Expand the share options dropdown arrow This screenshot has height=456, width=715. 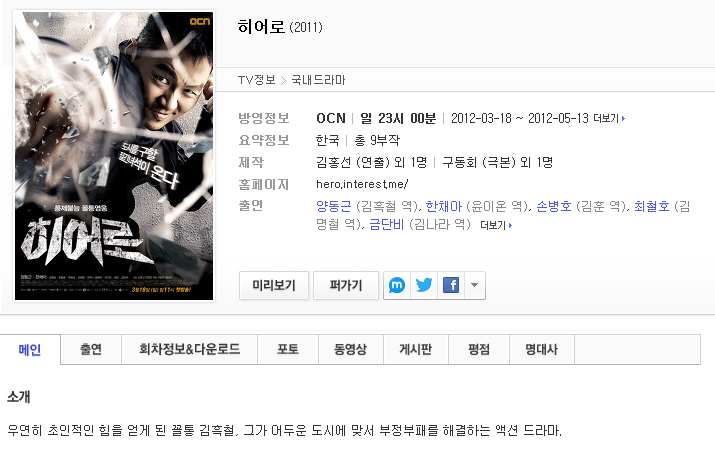[x=475, y=285]
